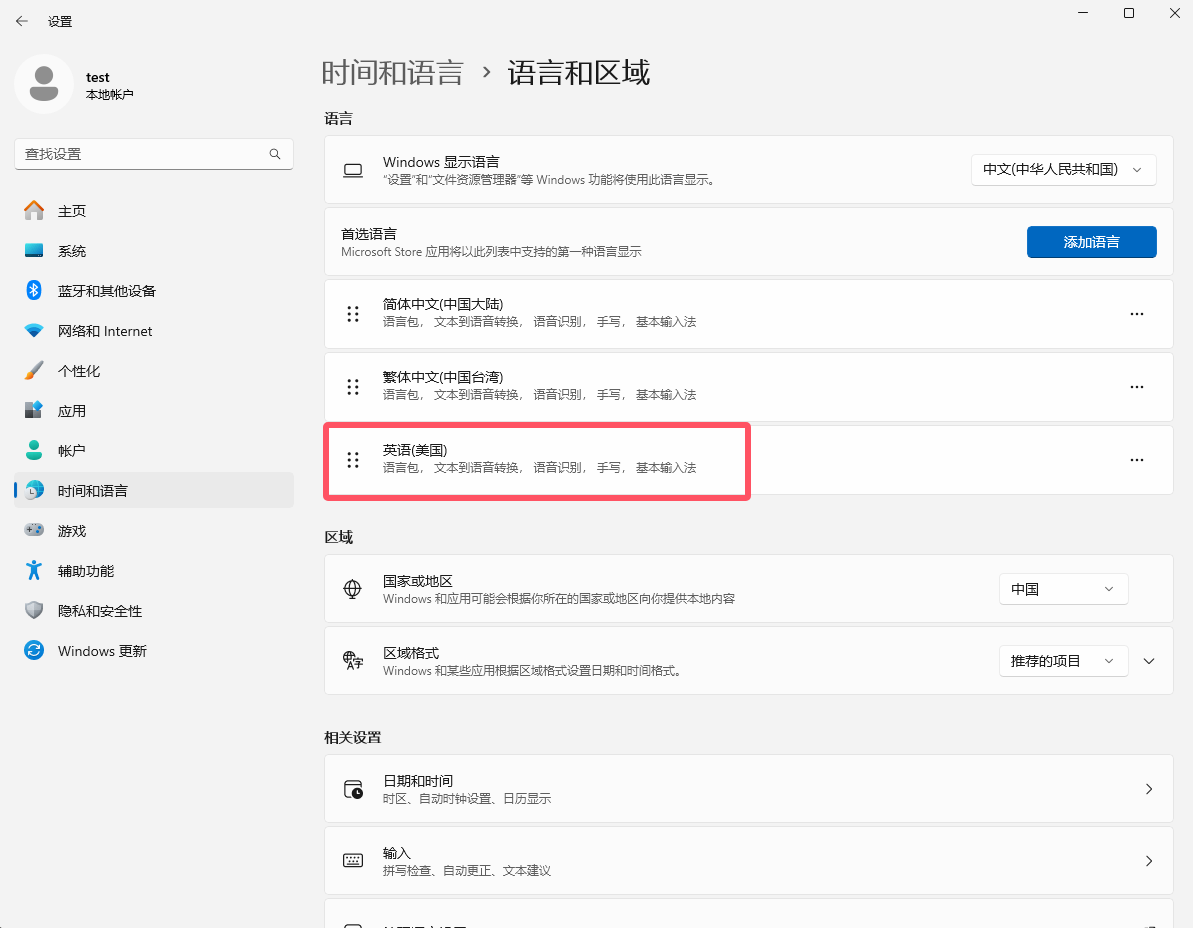Image resolution: width=1193 pixels, height=928 pixels.
Task: Open 个性化 category
Action: click(x=154, y=371)
